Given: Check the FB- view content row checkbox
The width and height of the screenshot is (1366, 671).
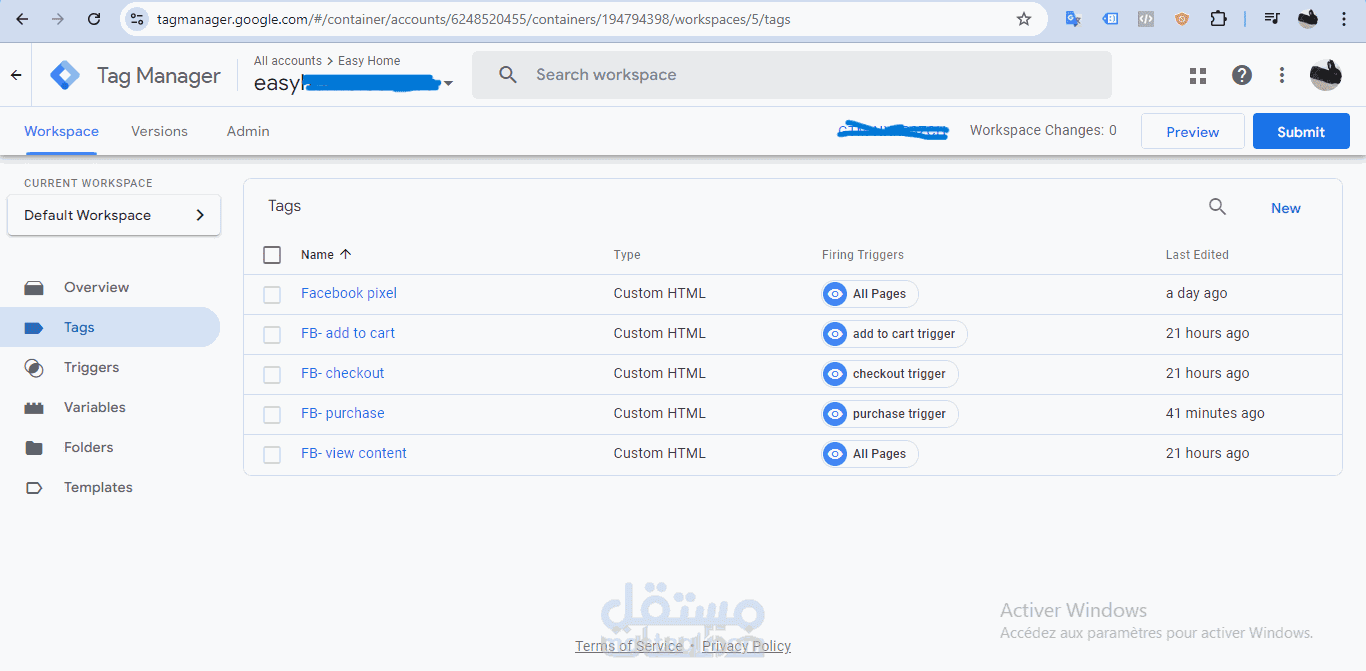Looking at the screenshot, I should click(272, 455).
